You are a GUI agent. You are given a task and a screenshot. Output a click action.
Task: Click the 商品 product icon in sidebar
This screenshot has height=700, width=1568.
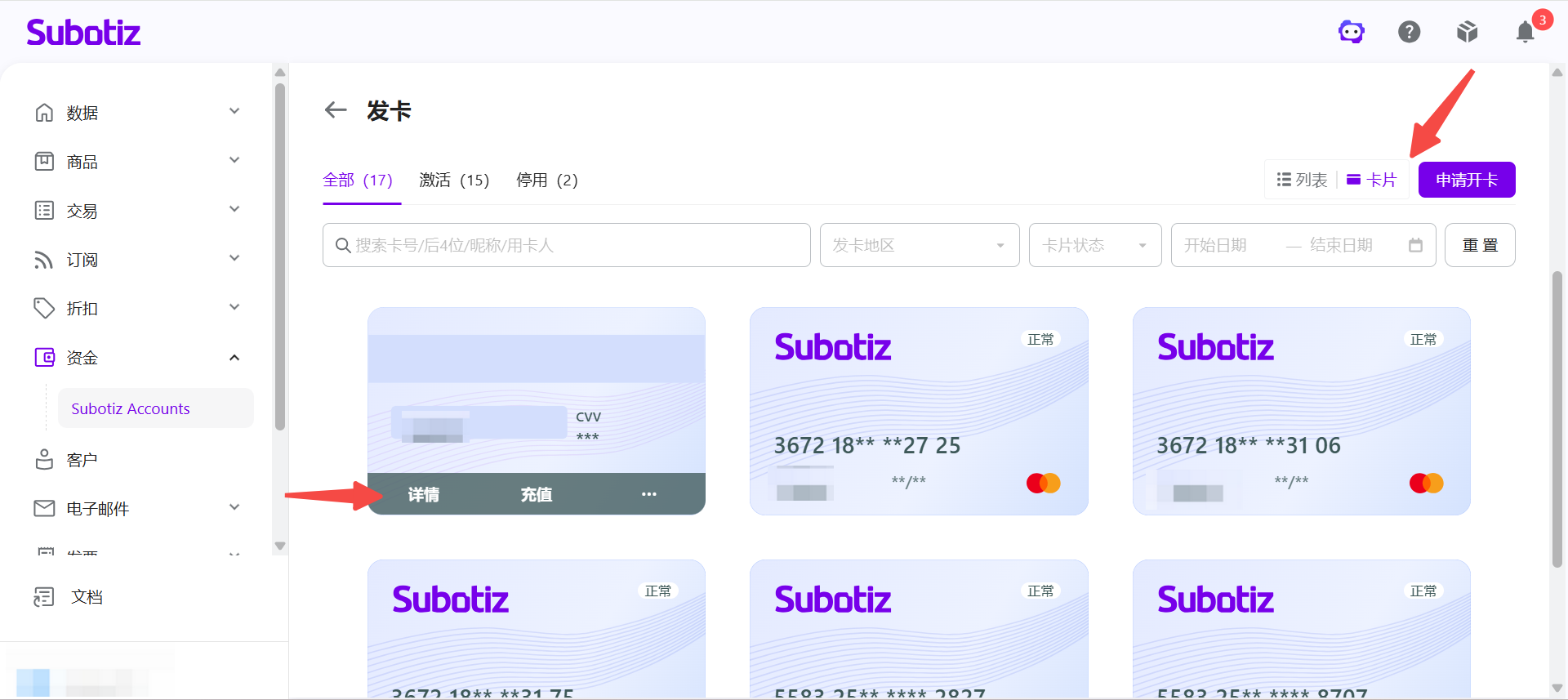[44, 162]
